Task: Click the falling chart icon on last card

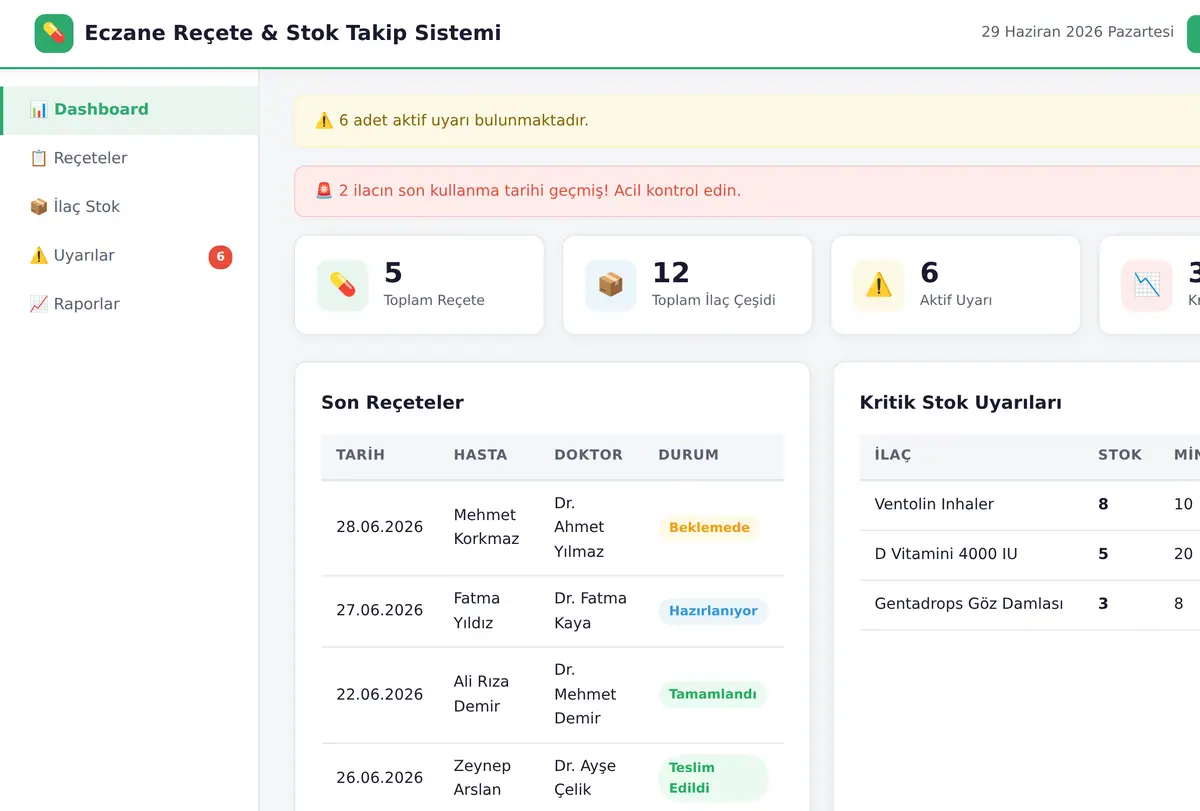Action: tap(1147, 285)
